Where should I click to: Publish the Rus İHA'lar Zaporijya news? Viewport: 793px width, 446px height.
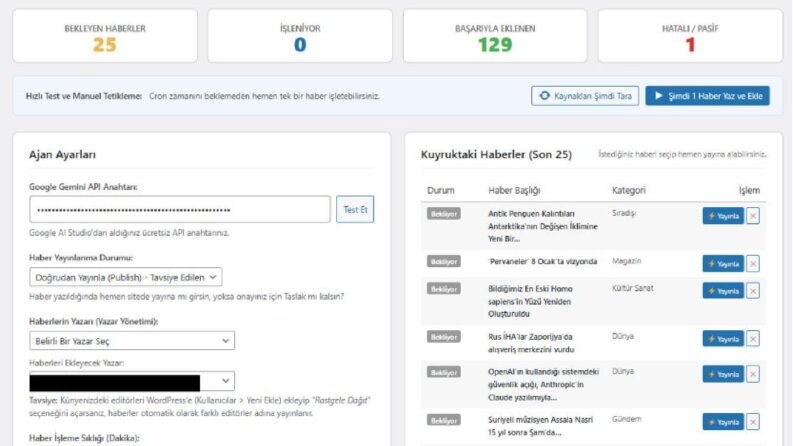click(x=723, y=339)
